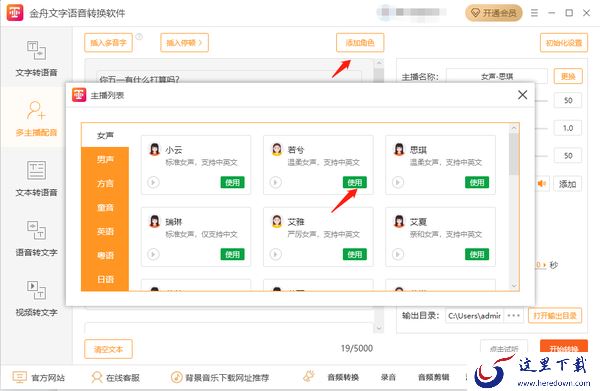Screen dimensions: 600x391
Task: Select 粤语 category tab
Action: pyautogui.click(x=105, y=256)
